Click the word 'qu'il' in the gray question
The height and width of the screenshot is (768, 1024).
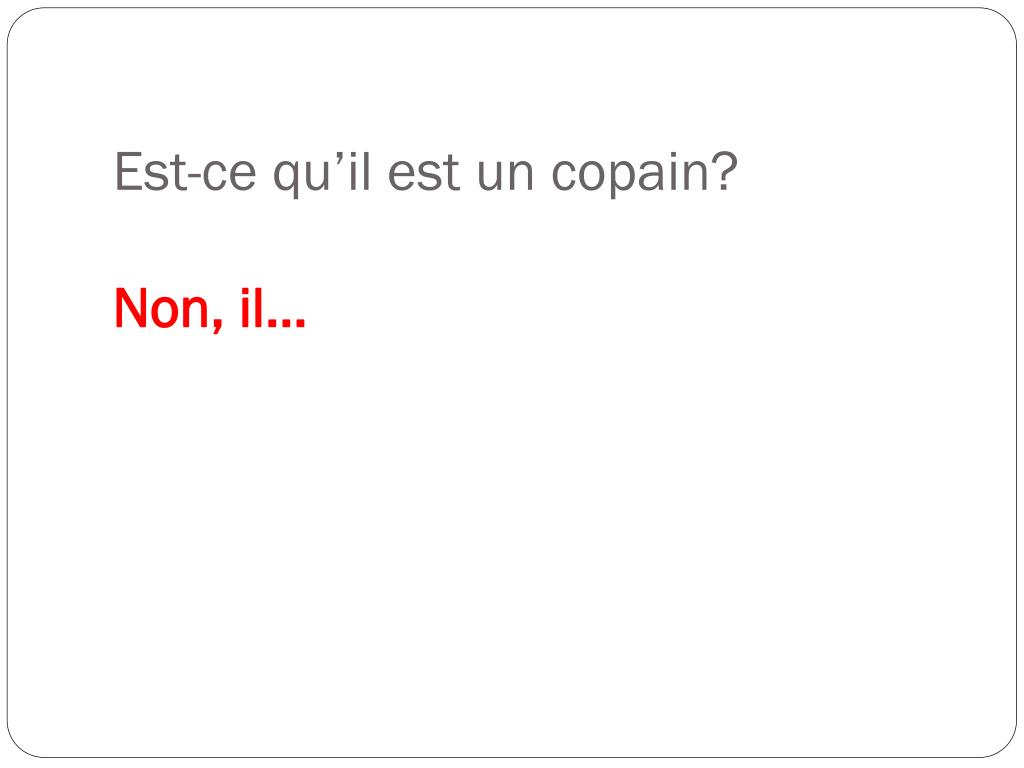[x=321, y=175]
